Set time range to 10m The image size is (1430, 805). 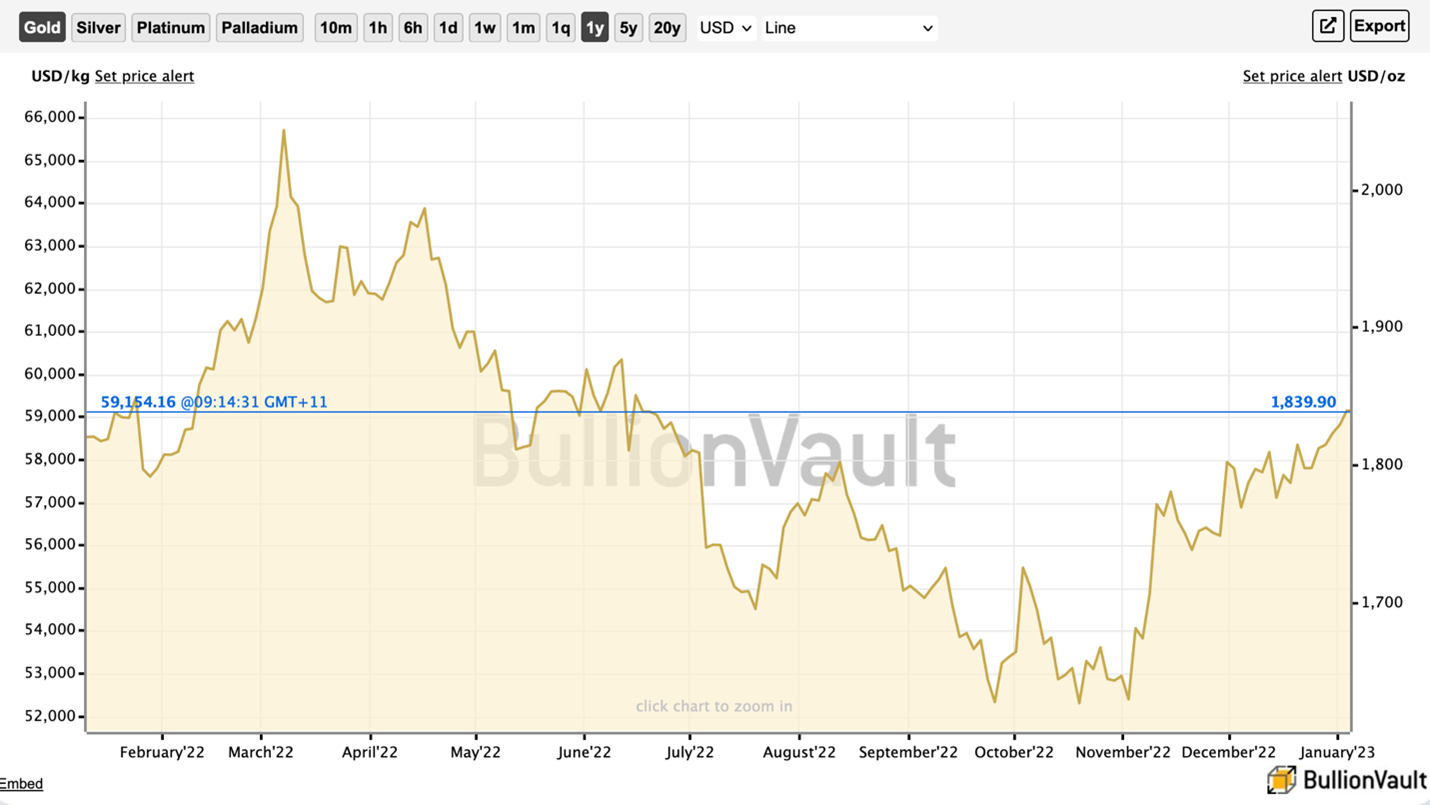(x=336, y=27)
